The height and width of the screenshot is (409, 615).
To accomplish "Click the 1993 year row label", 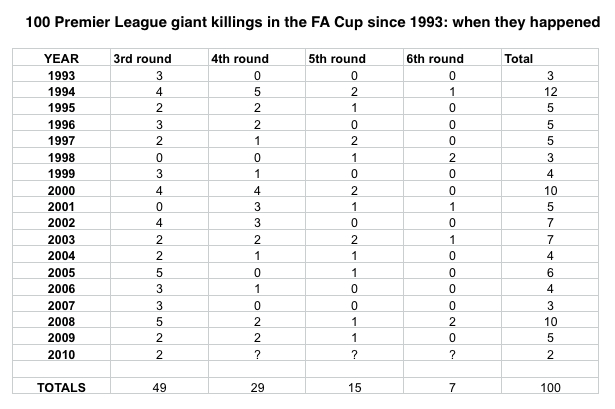I will (x=61, y=75).
